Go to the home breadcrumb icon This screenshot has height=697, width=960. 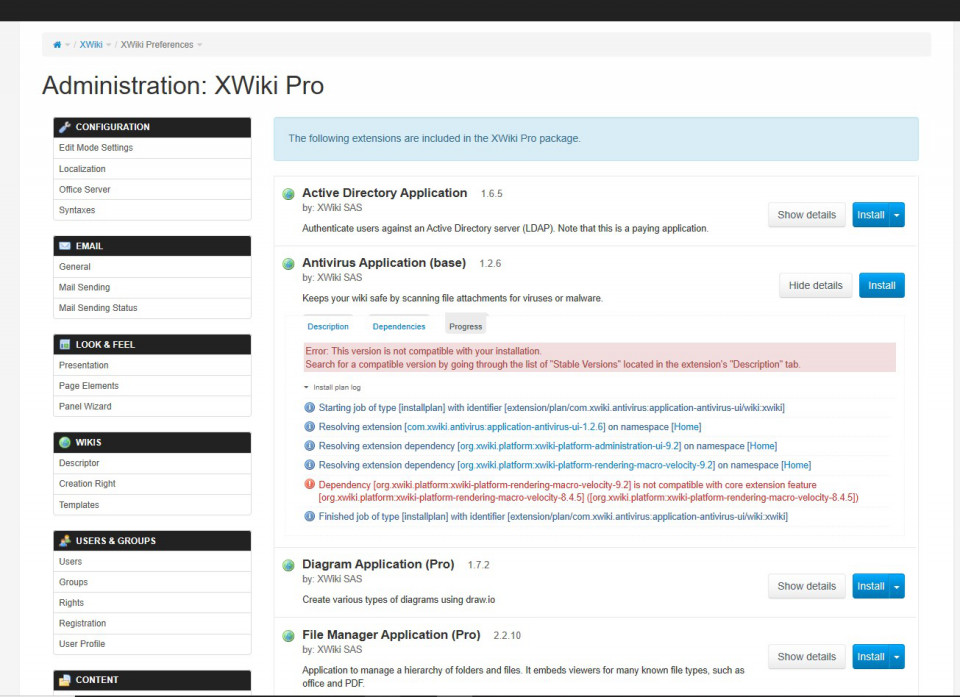click(x=57, y=45)
